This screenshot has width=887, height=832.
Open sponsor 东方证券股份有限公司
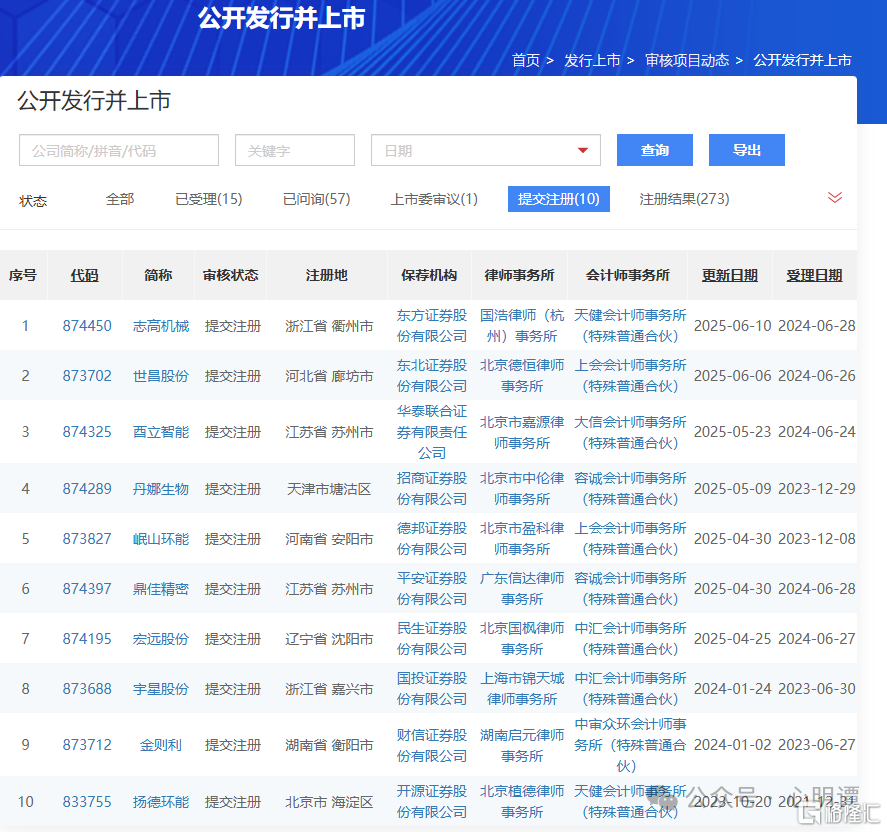(432, 326)
